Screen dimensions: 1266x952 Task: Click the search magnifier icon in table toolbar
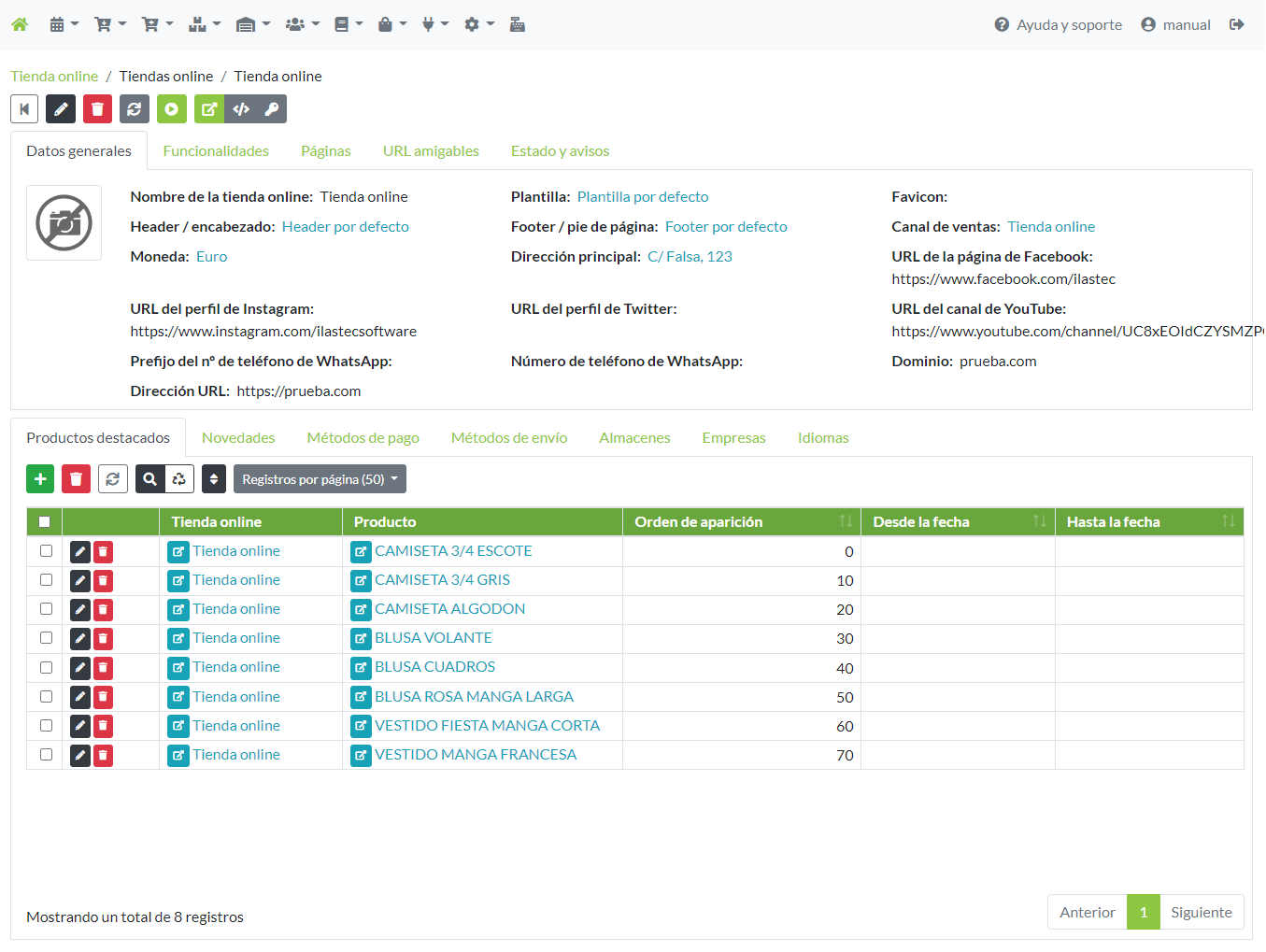149,479
